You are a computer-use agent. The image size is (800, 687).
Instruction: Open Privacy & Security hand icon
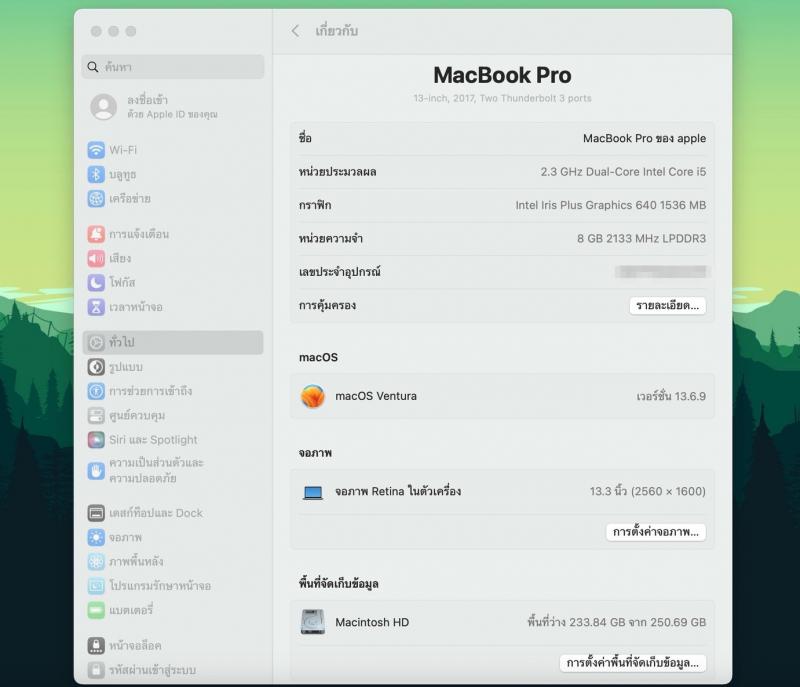96,471
